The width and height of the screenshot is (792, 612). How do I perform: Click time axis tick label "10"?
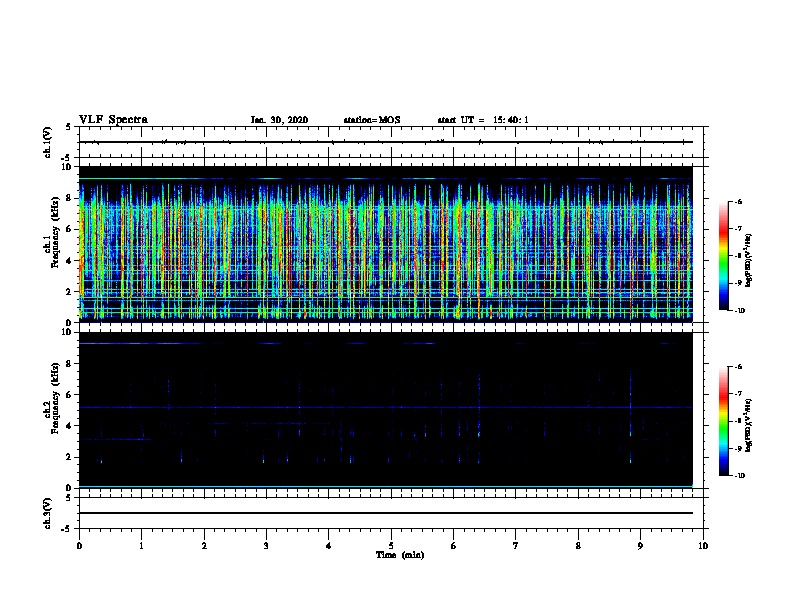pos(703,546)
